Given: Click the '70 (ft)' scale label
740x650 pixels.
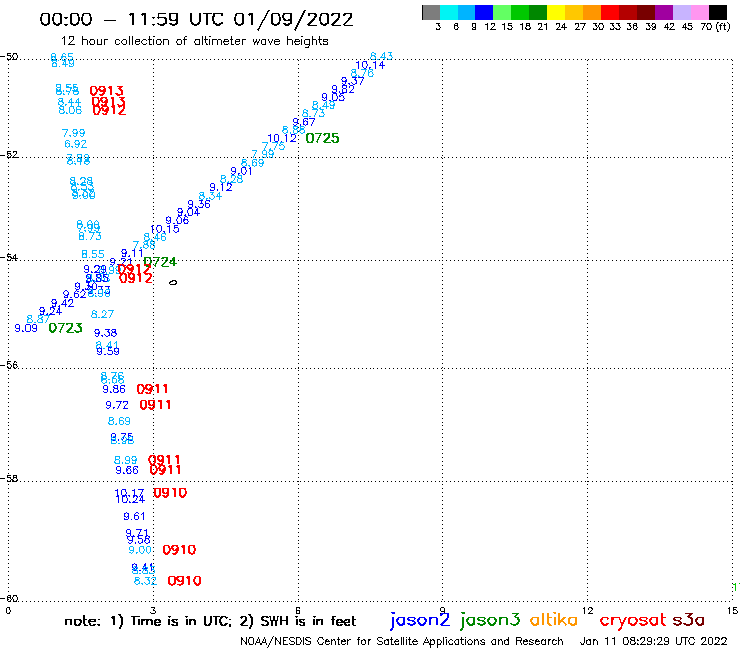Looking at the screenshot, I should click(x=715, y=26).
